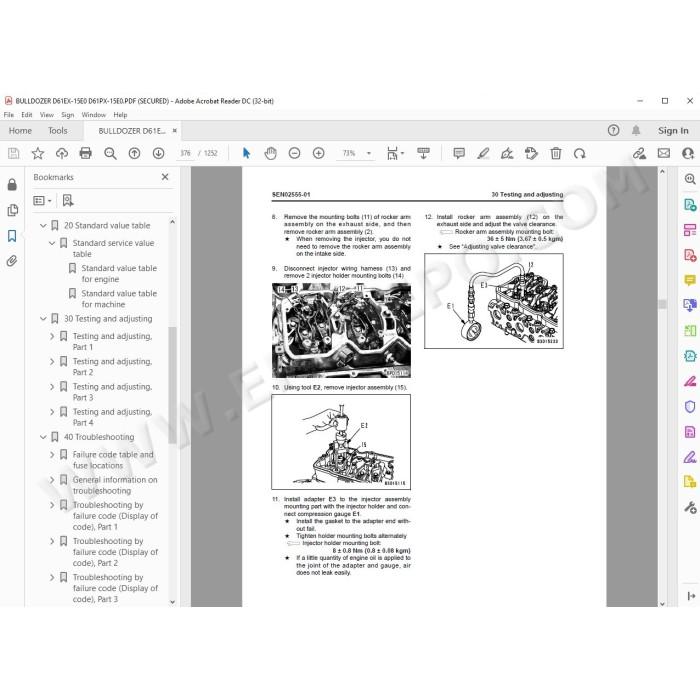
Task: Toggle the Bookmarks panel icon in sidebar
Action: point(12,236)
